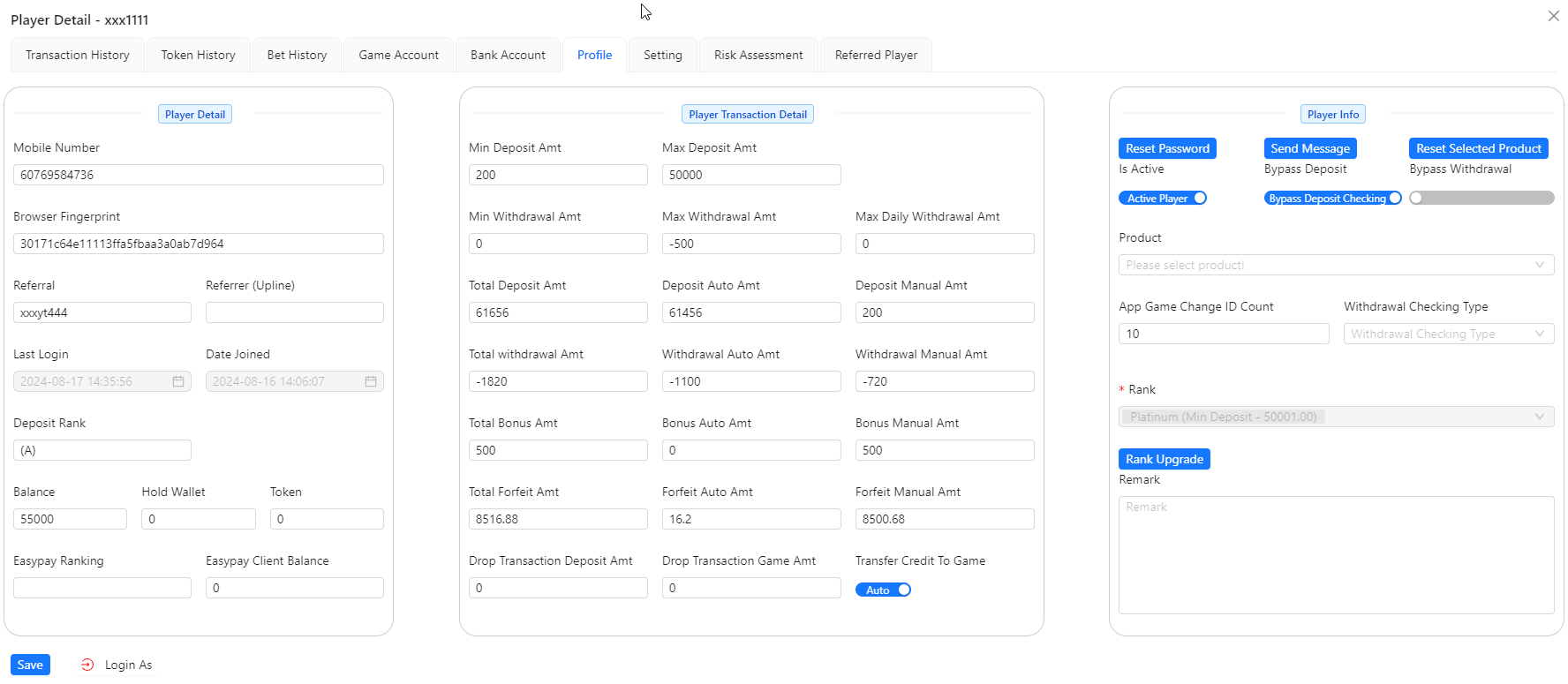This screenshot has width=1568, height=684.
Task: Open the Product selection dropdown
Action: pyautogui.click(x=1335, y=265)
